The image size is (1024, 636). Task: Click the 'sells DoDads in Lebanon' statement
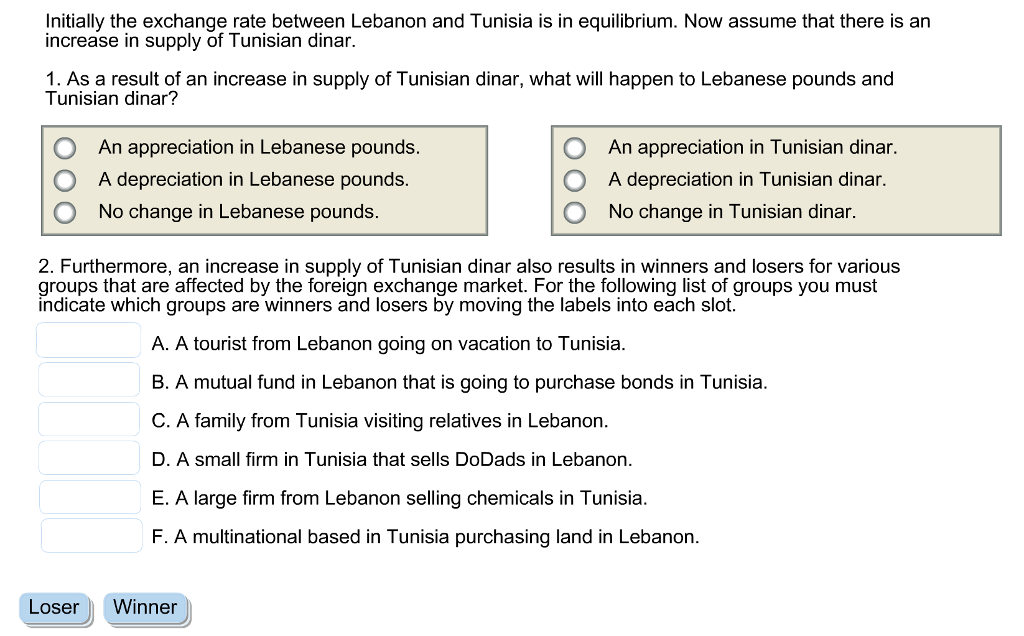[391, 460]
